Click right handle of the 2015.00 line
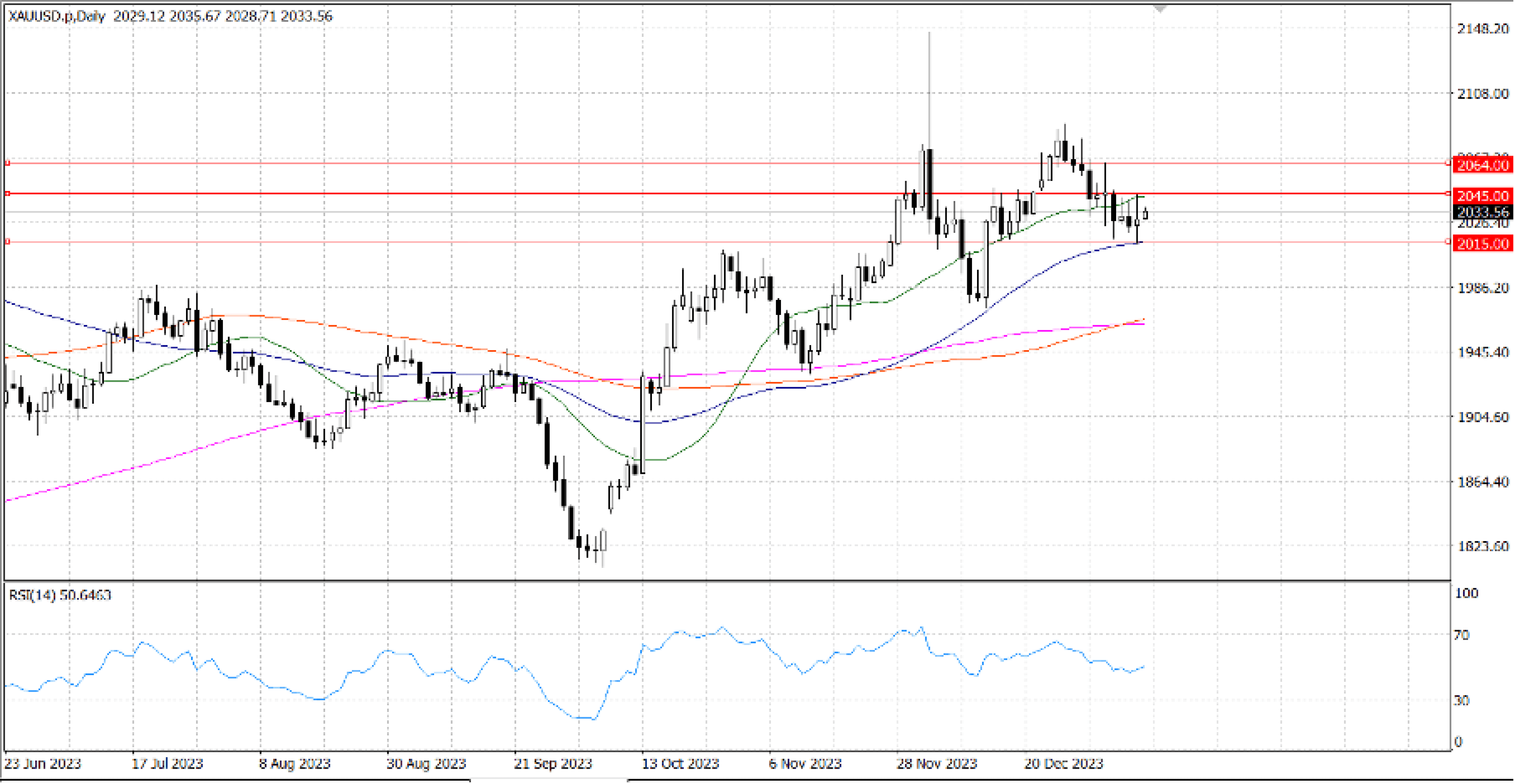Image resolution: width=1515 pixels, height=784 pixels. (1448, 242)
